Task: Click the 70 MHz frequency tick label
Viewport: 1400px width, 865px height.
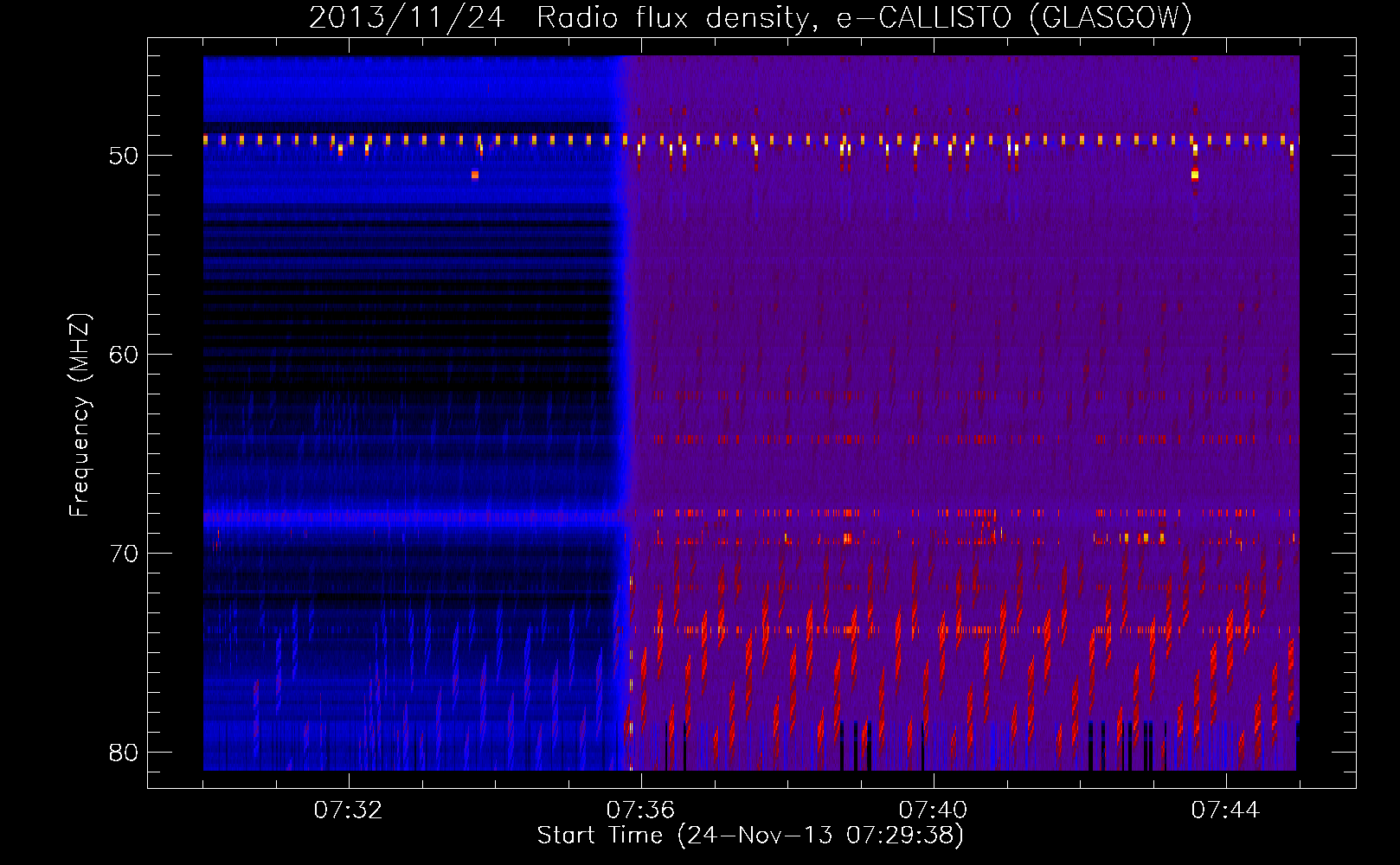Action: tap(124, 554)
